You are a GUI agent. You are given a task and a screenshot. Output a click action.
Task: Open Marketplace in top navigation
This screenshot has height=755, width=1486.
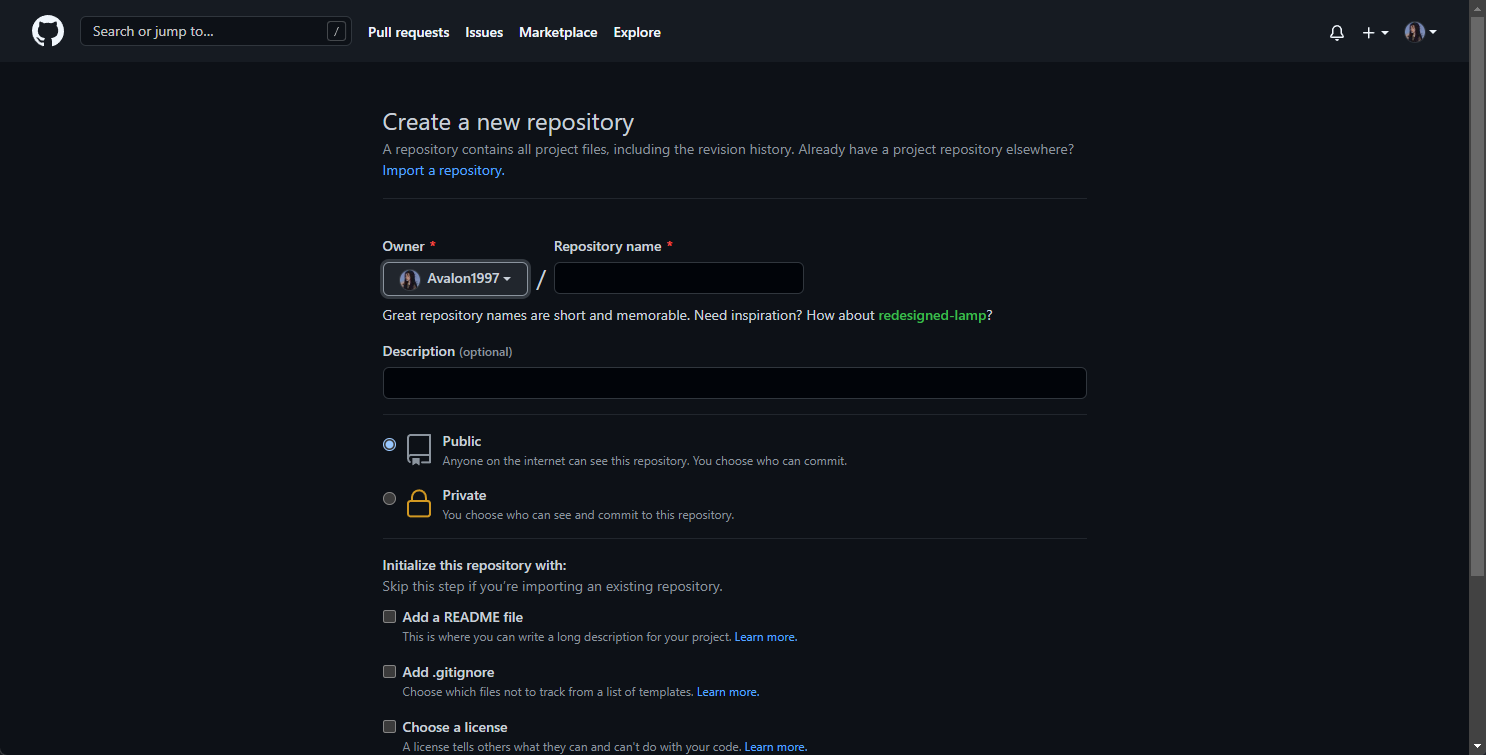tap(558, 32)
